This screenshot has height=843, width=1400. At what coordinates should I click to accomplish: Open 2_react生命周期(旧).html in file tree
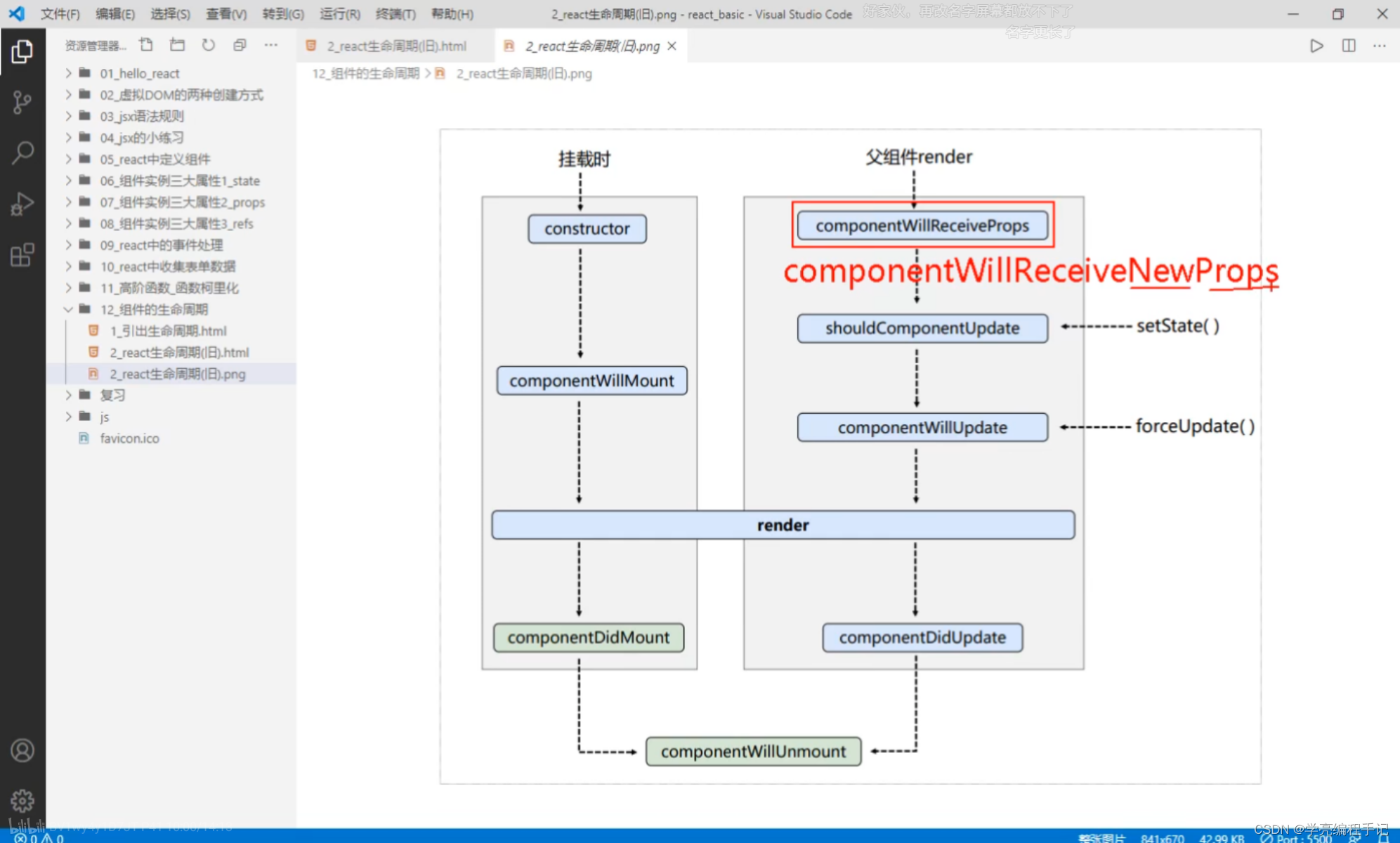[x=171, y=353]
